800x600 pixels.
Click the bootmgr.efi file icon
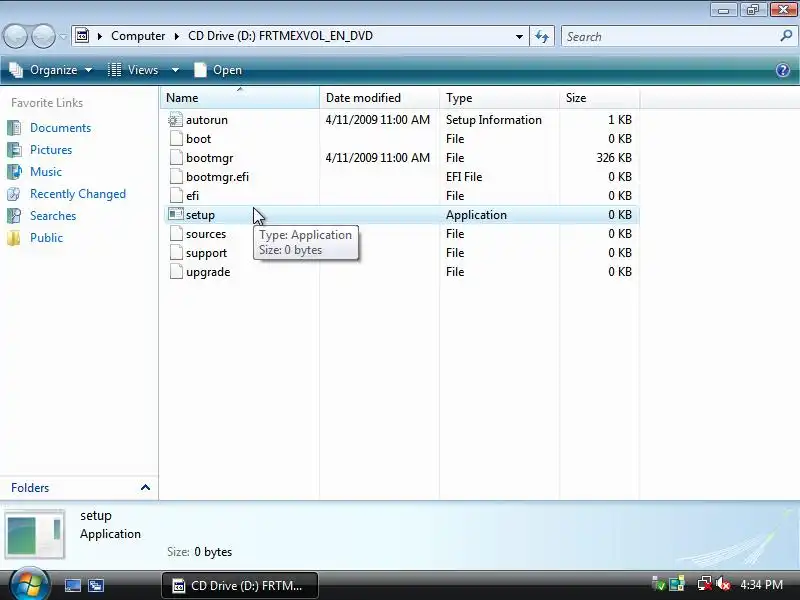[x=176, y=177]
